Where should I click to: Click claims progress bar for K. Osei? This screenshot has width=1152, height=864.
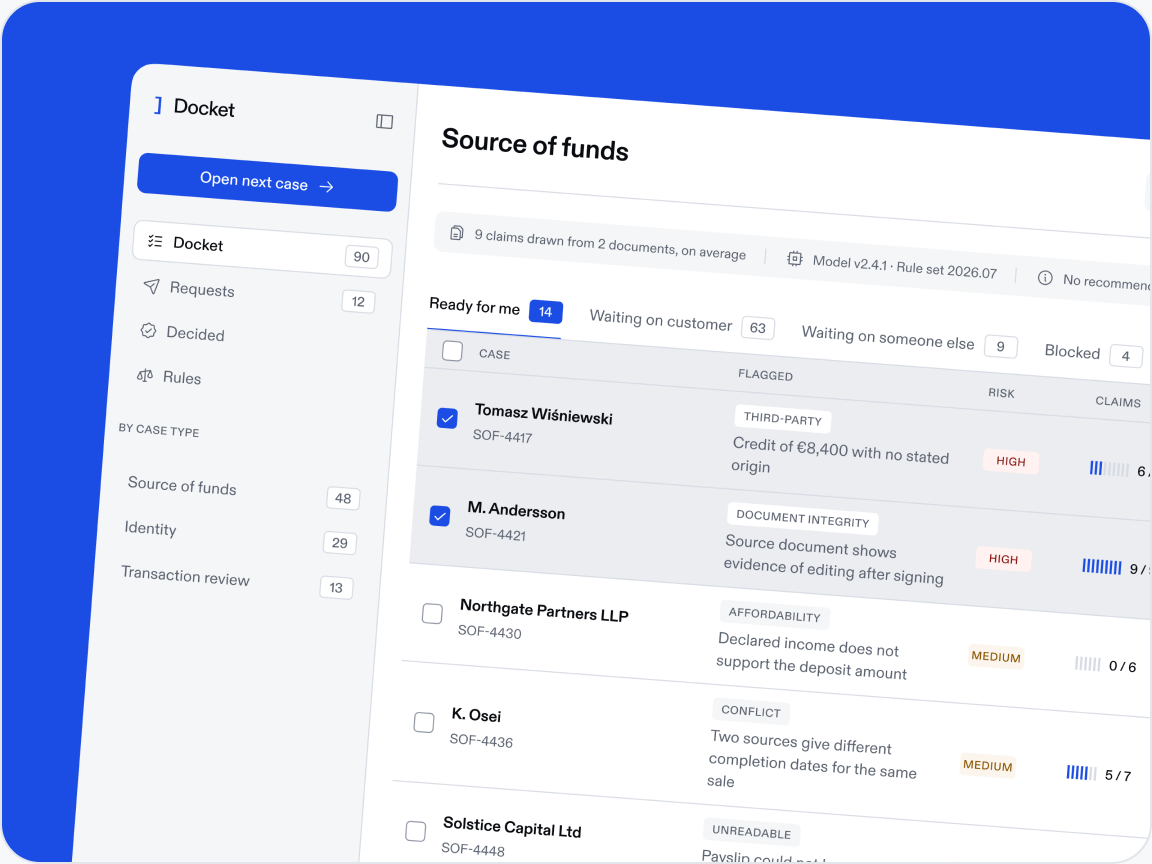pyautogui.click(x=1081, y=773)
